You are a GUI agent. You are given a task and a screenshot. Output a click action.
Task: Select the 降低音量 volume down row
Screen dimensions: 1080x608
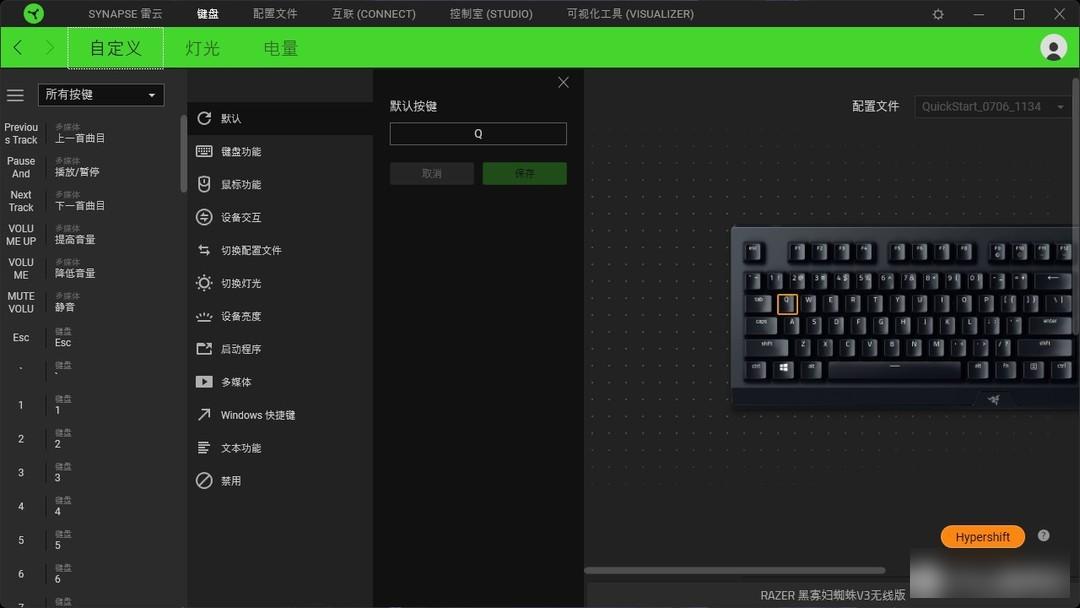(92, 269)
